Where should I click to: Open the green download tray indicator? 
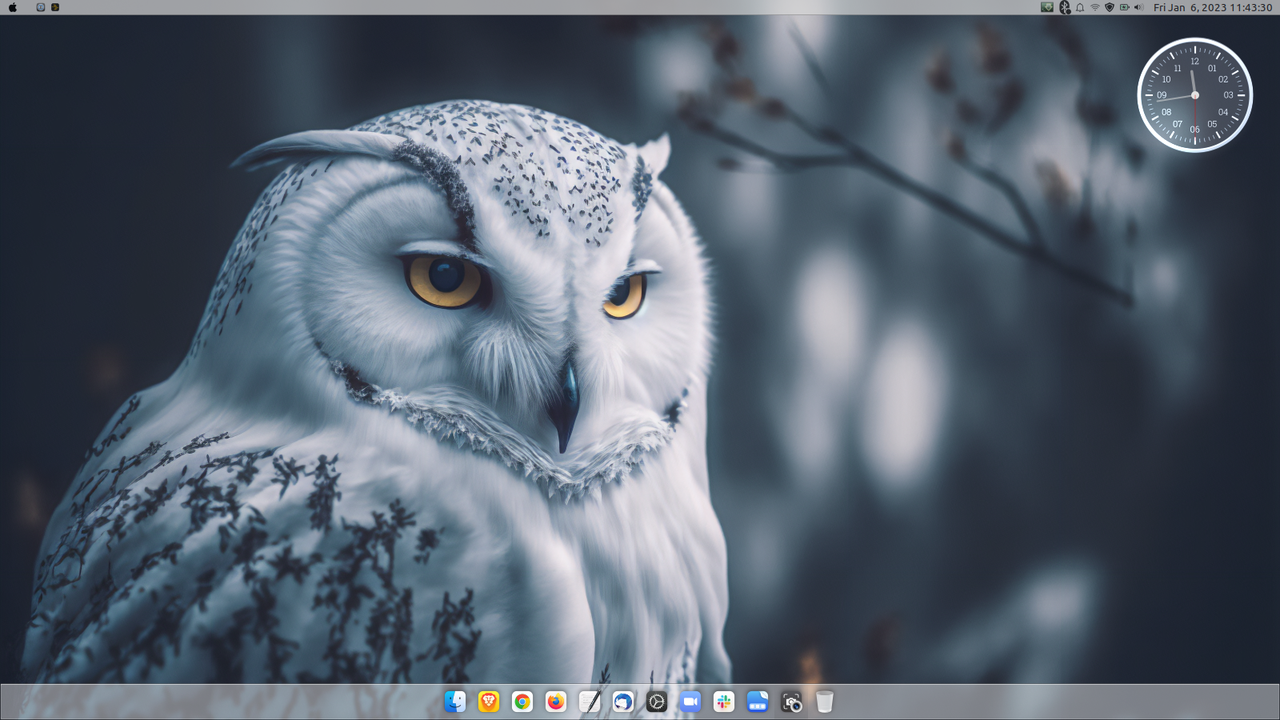[1047, 7]
